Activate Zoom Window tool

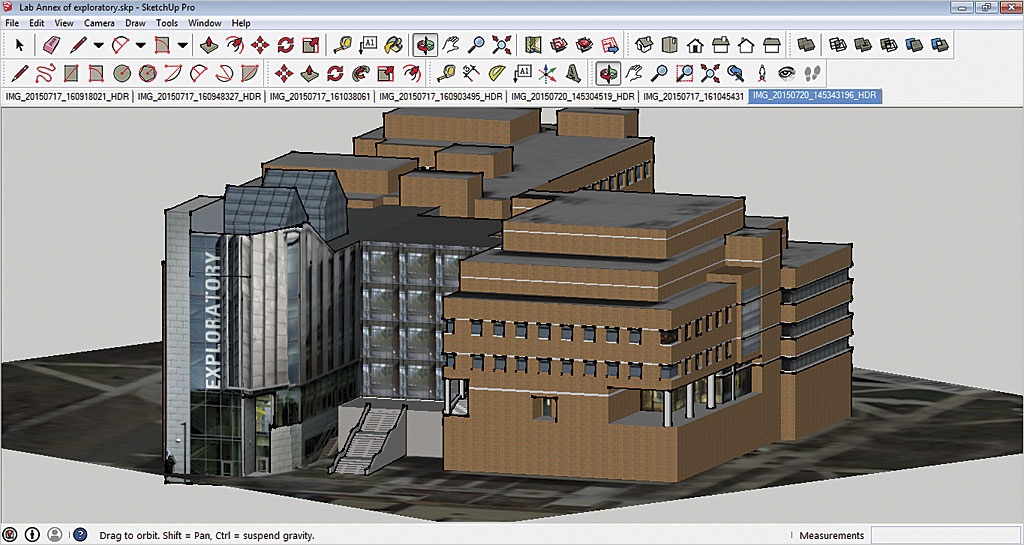(684, 73)
